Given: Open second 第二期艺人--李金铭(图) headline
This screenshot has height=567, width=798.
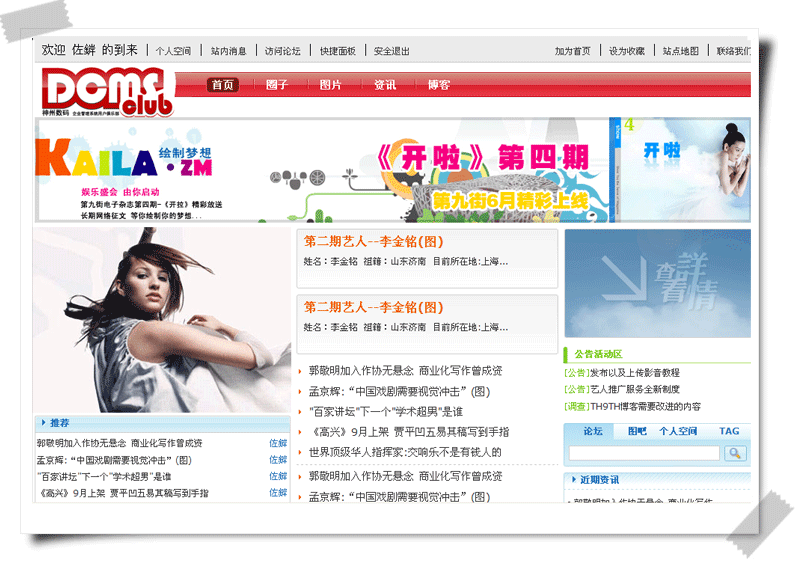Looking at the screenshot, I should point(374,307).
